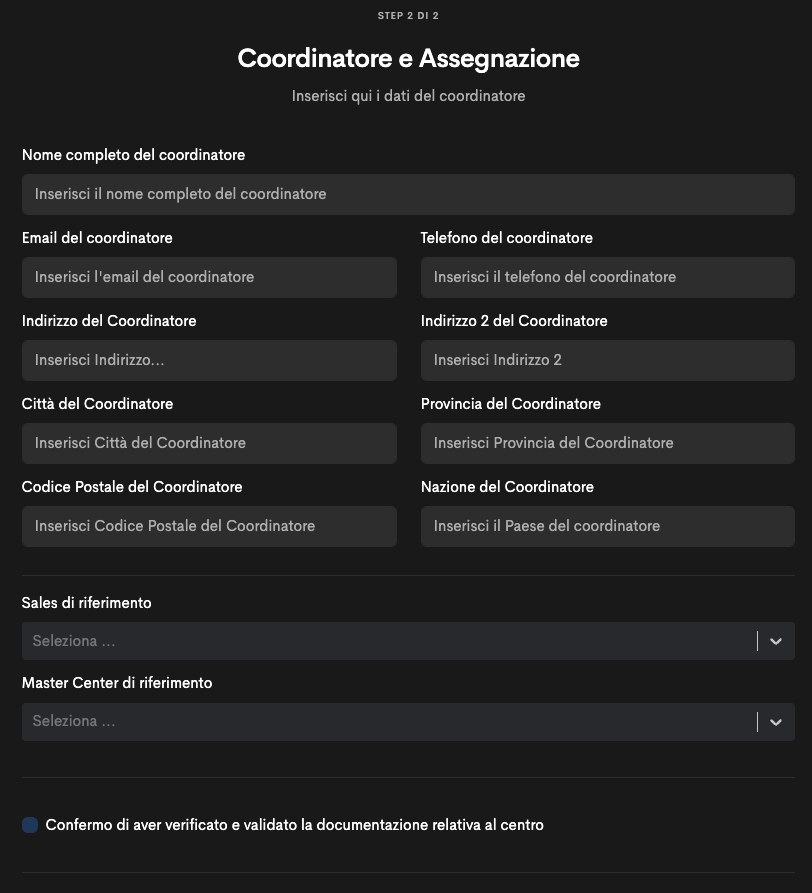Click the Indirizzo del Coordinatore input
The width and height of the screenshot is (812, 893).
coord(209,360)
